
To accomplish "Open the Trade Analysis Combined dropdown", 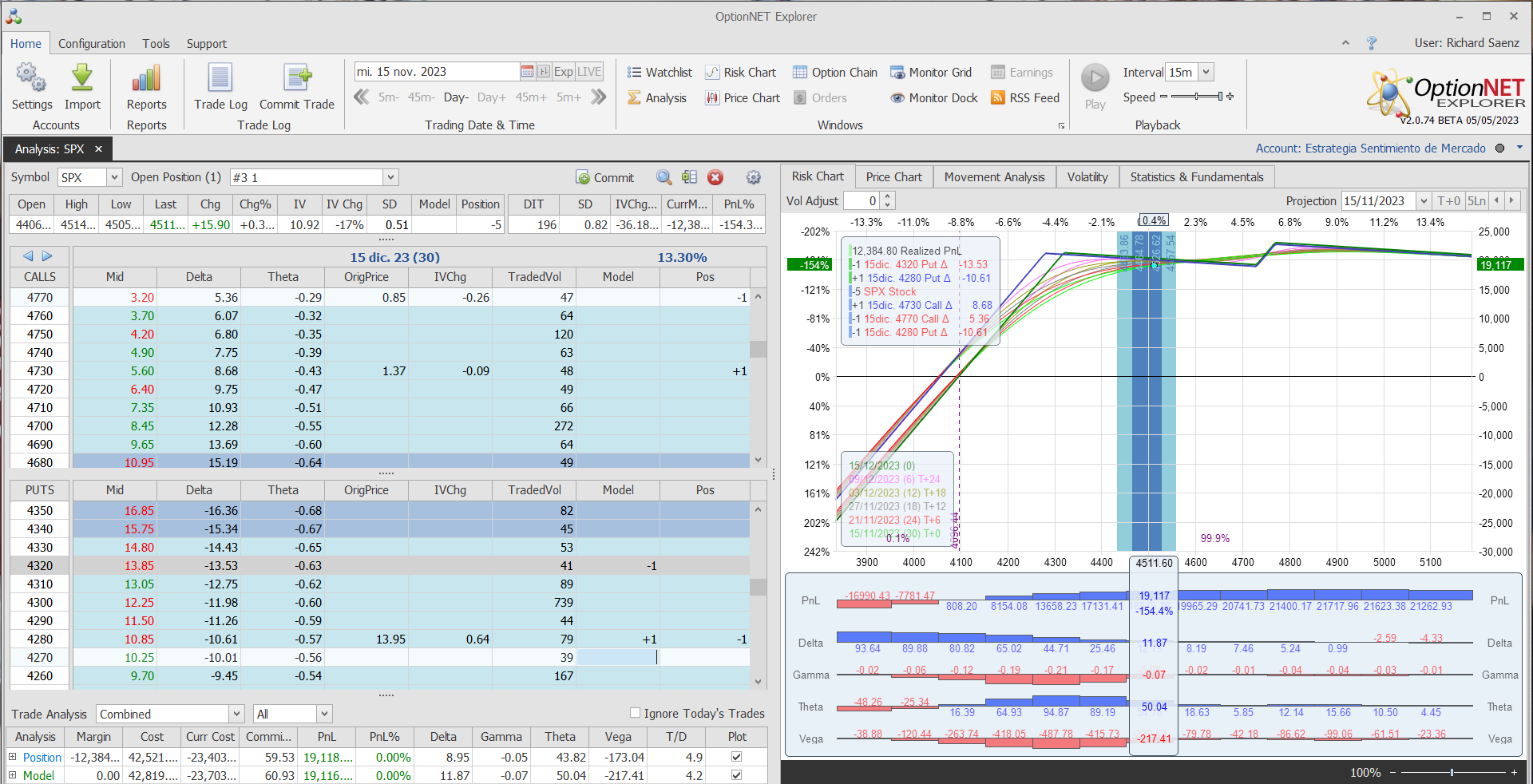I will [x=236, y=714].
